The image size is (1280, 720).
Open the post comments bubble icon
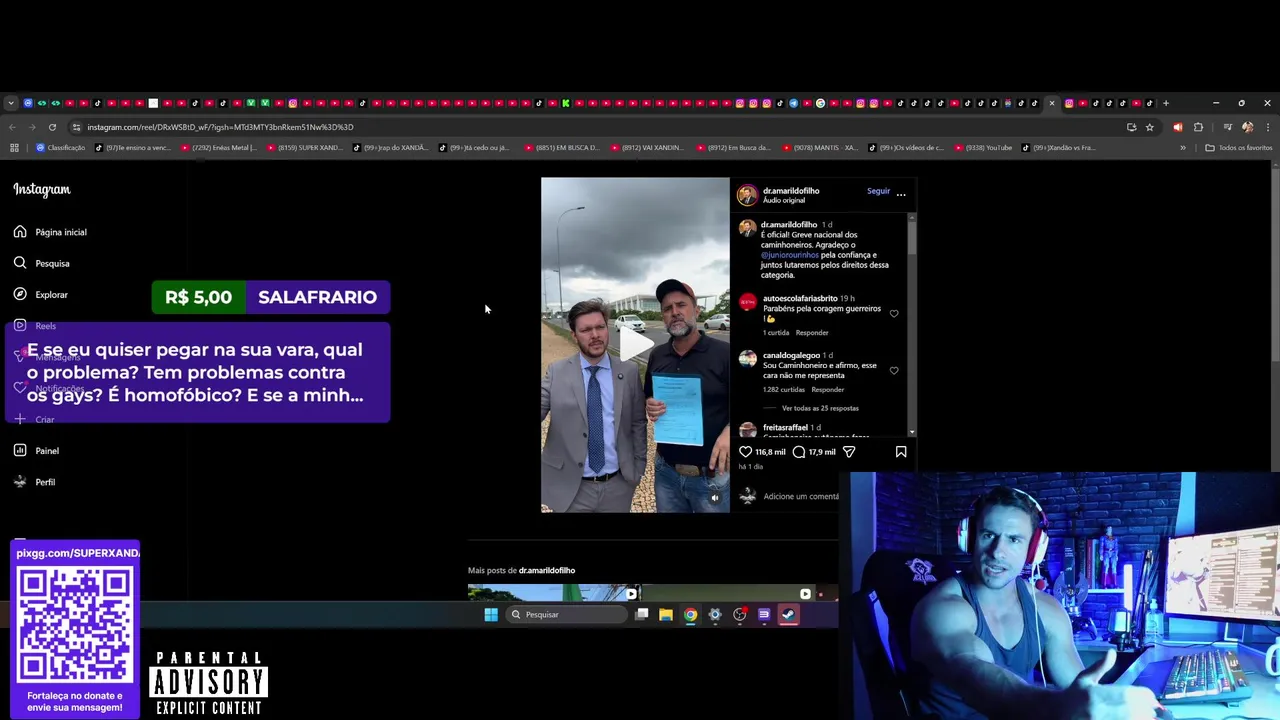pos(799,452)
